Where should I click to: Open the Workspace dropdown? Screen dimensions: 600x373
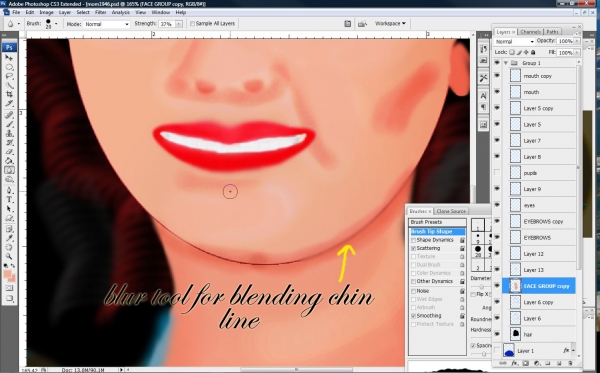(x=390, y=24)
